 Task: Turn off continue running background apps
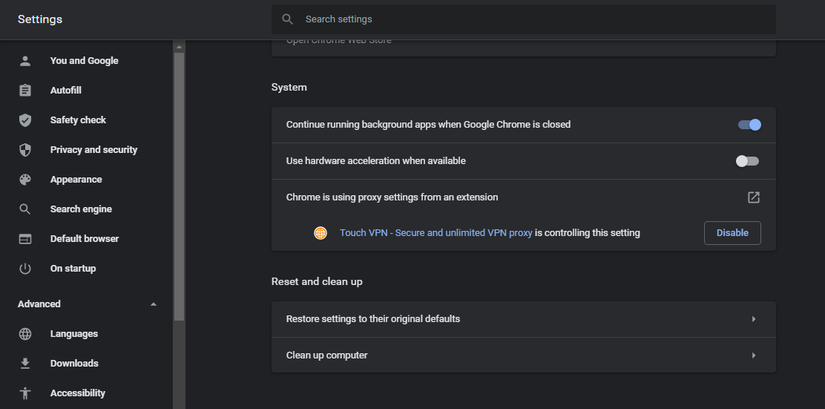tap(749, 125)
